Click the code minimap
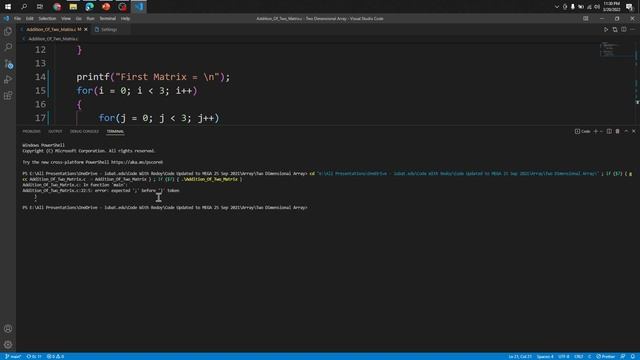Image resolution: width=640 pixels, height=360 pixels. pyautogui.click(x=616, y=50)
